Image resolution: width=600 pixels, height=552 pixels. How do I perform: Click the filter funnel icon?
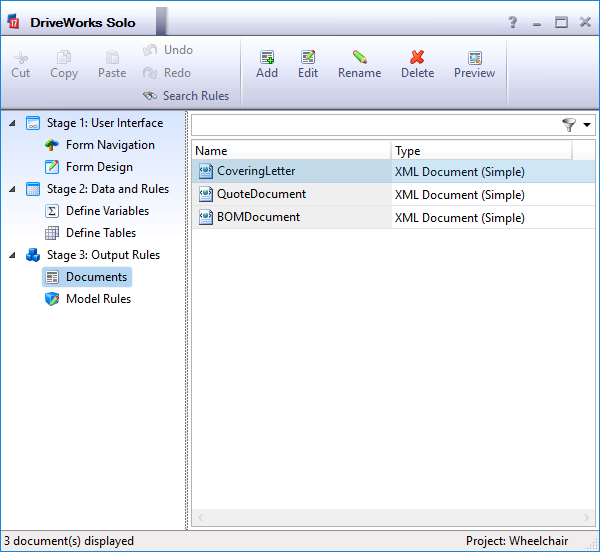tap(569, 125)
